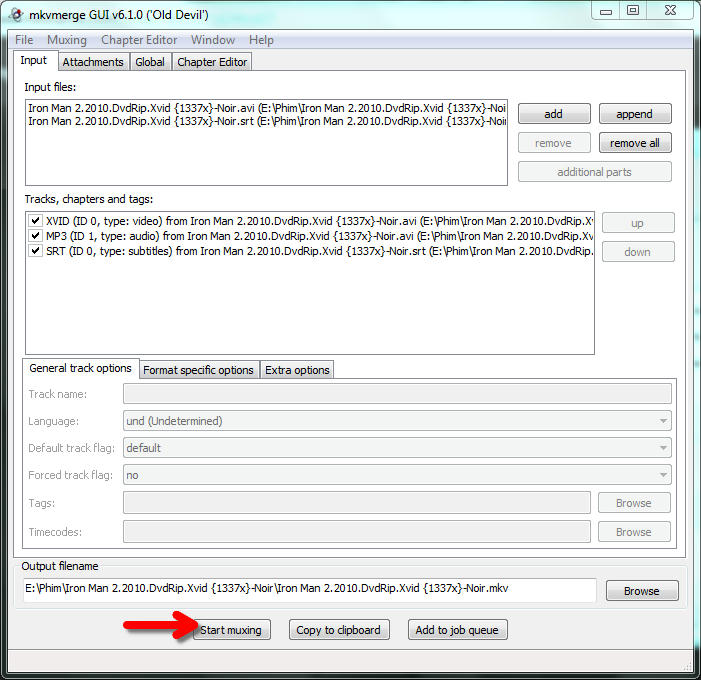Image resolution: width=701 pixels, height=680 pixels.
Task: Open the Extra options tab
Action: coord(297,370)
